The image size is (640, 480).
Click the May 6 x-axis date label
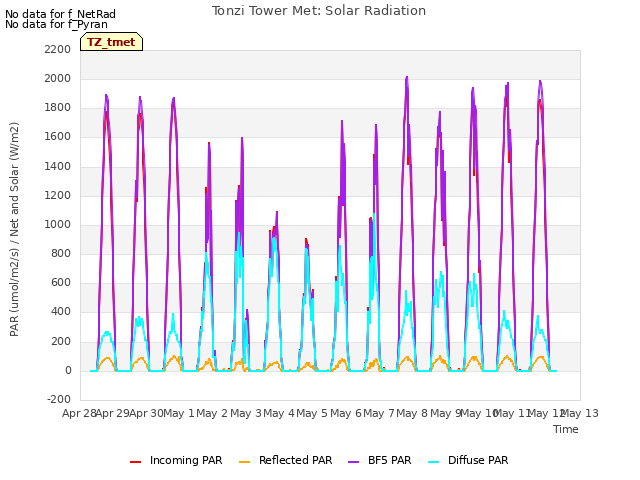click(346, 413)
